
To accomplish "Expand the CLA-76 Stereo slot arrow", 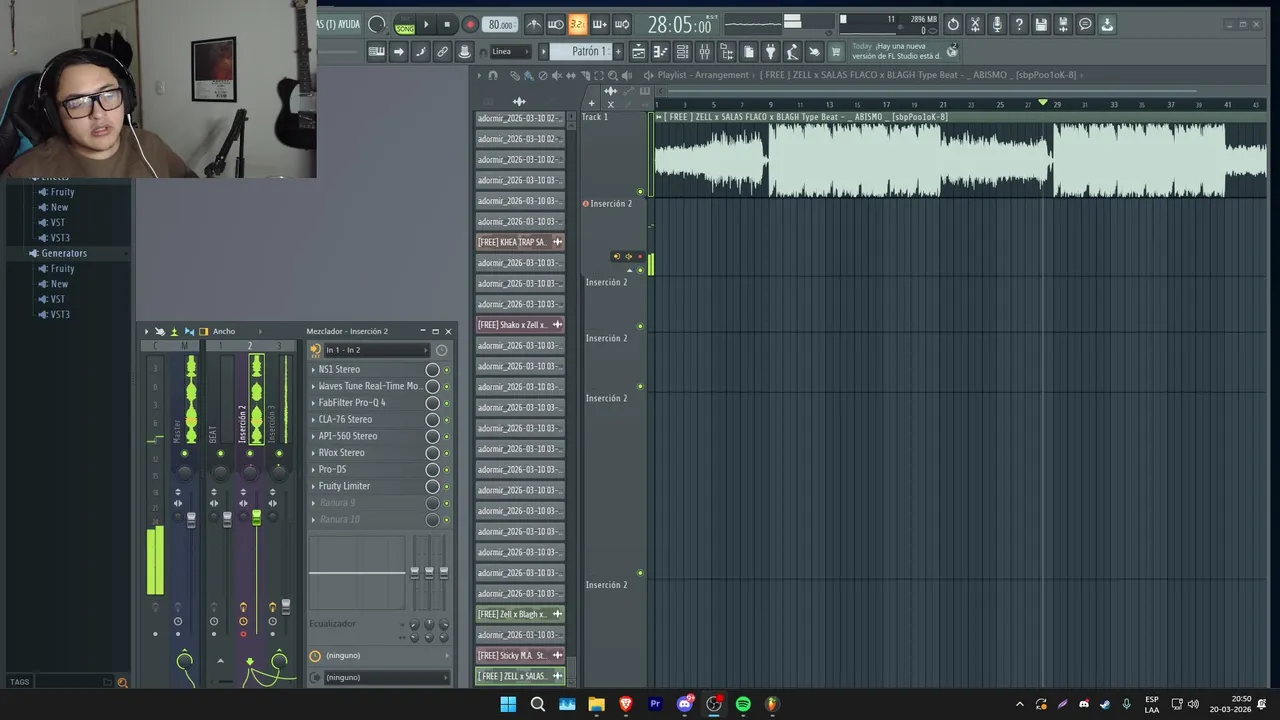I will [313, 419].
